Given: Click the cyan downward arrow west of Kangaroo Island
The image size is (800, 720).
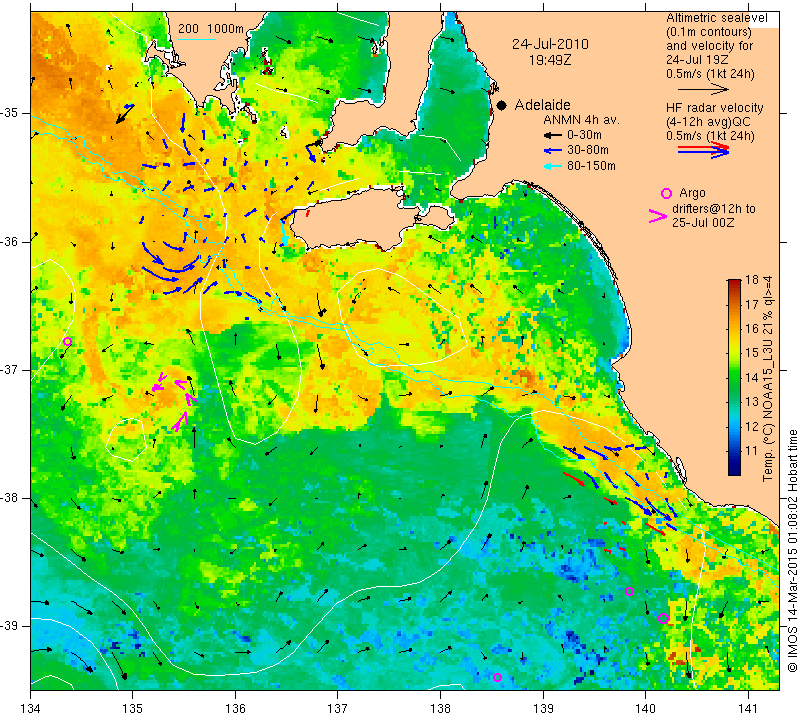Looking at the screenshot, I should click(284, 232).
